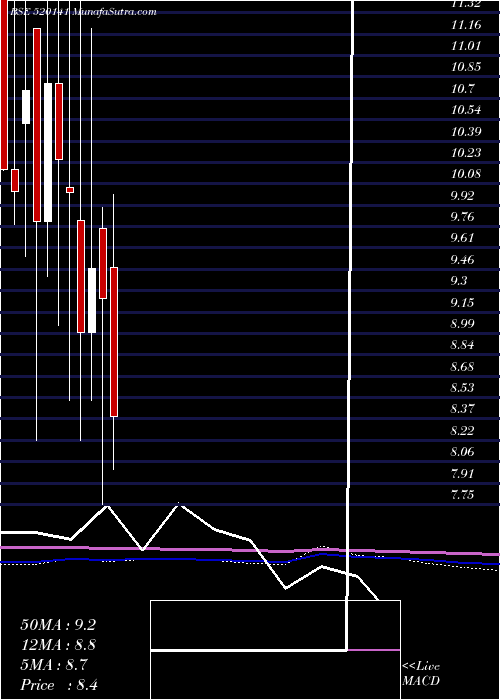Select the Price : 8.4 readout
This screenshot has width=500, height=700.
pyautogui.click(x=59, y=685)
